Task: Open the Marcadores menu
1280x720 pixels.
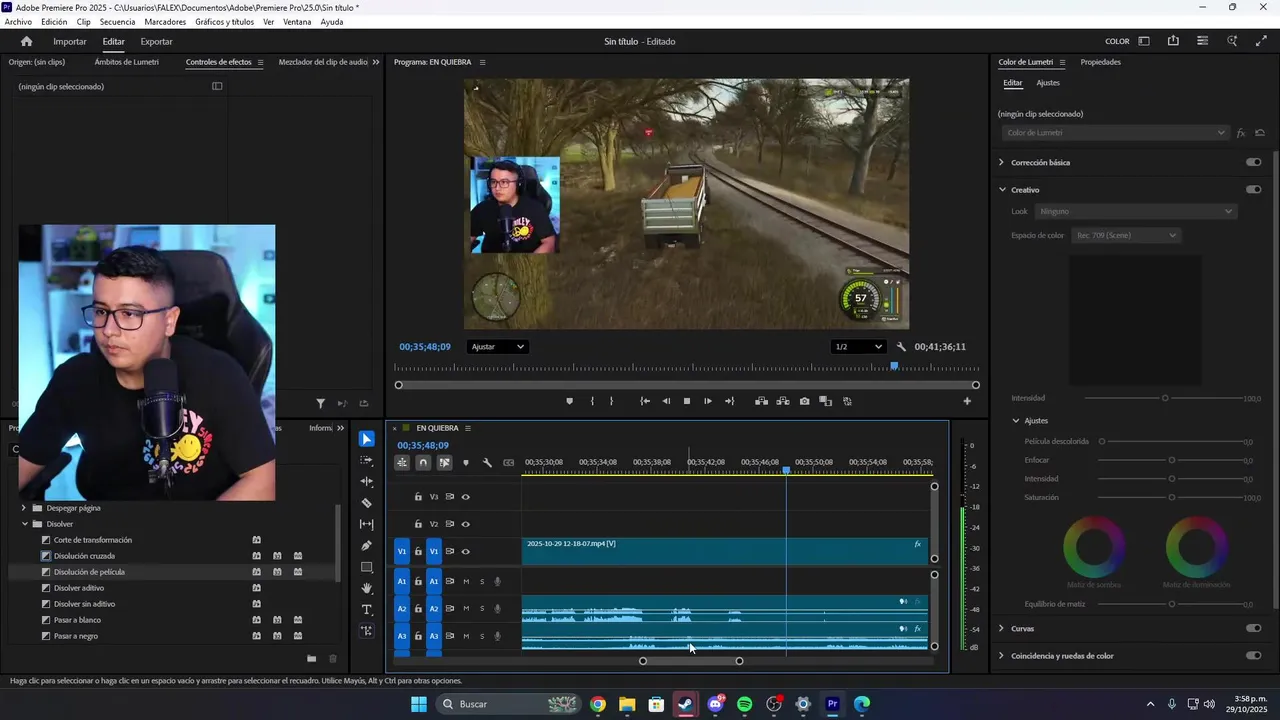Action: [165, 22]
